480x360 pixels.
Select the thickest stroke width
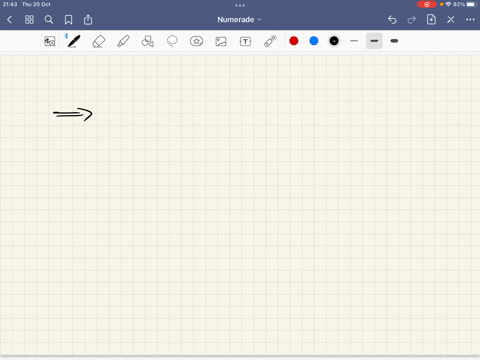tap(394, 41)
